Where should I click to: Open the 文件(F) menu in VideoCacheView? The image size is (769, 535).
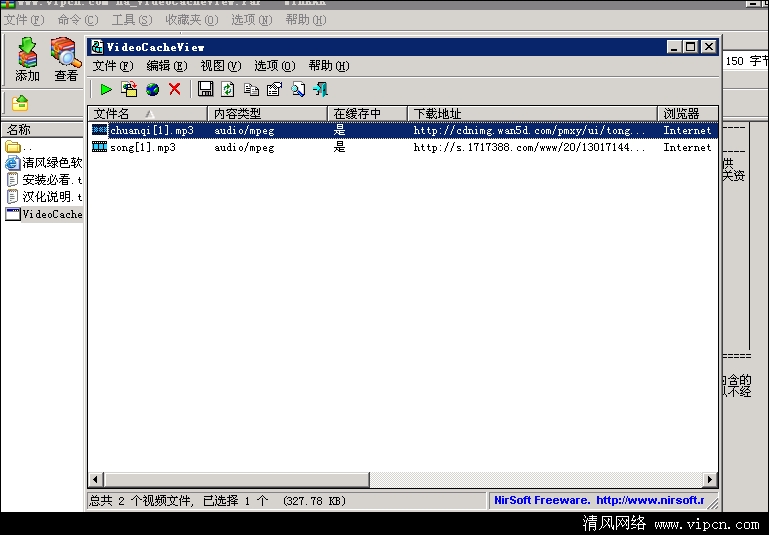tap(112, 66)
